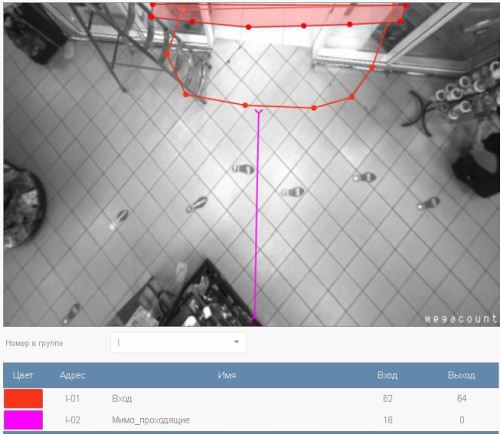Image resolution: width=500 pixels, height=434 pixels.
Task: Open the Номер в группе dropdown
Action: [x=178, y=342]
